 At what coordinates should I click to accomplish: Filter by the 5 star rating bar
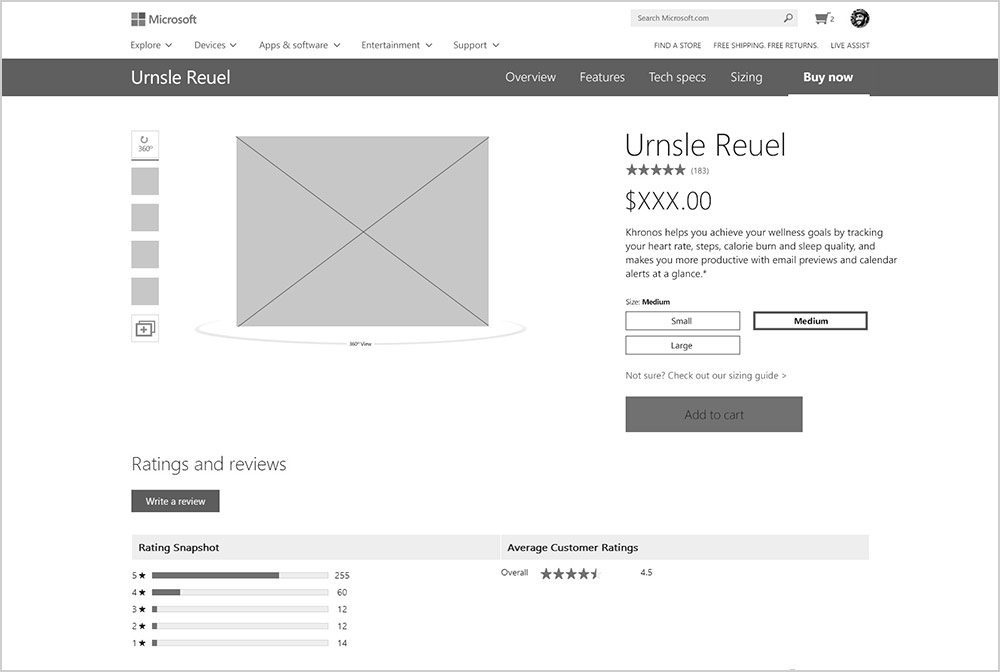[240, 575]
